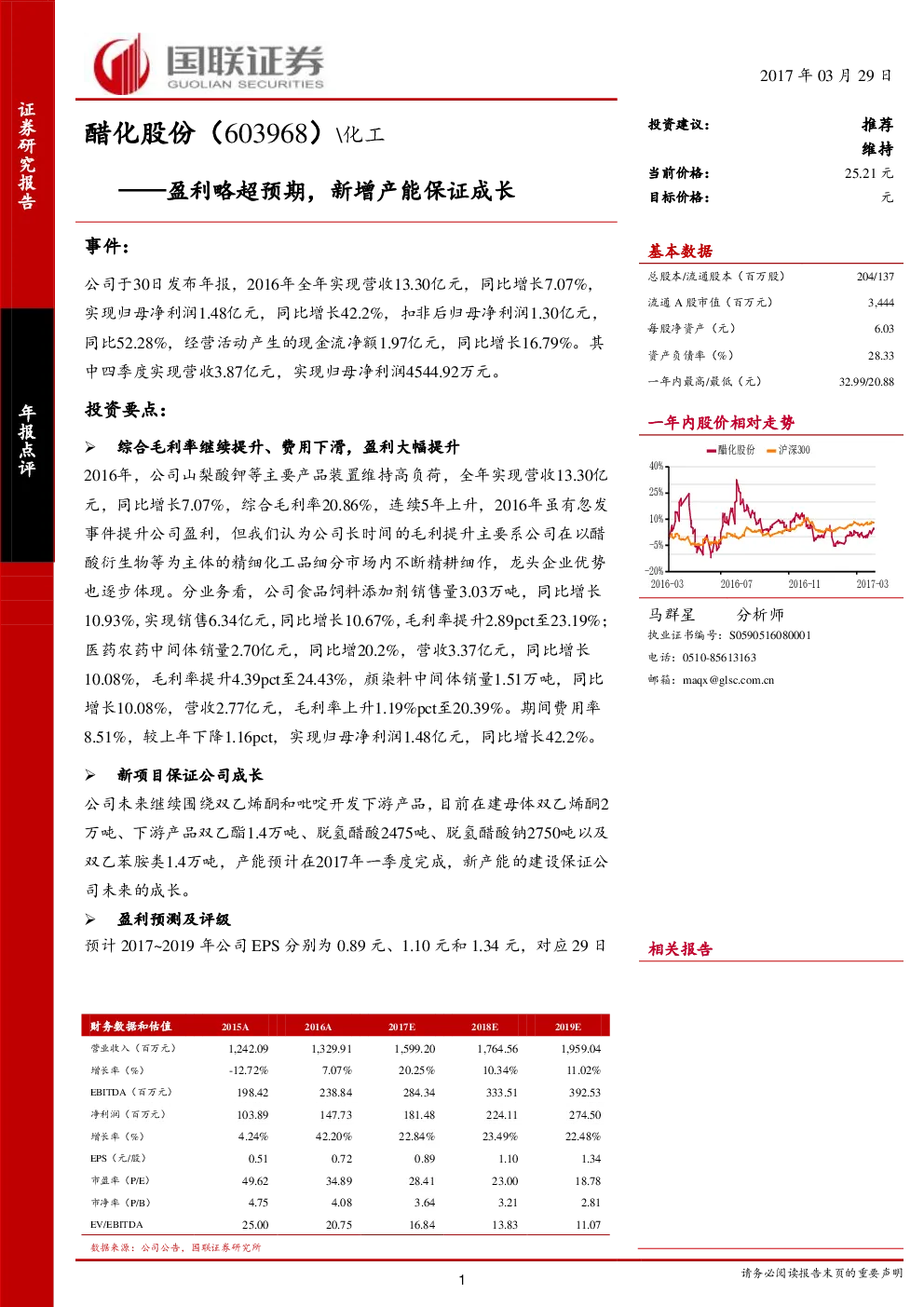Click phone number 0510-85613163
Image resolution: width=924 pixels, height=1307 pixels.
pos(719,658)
